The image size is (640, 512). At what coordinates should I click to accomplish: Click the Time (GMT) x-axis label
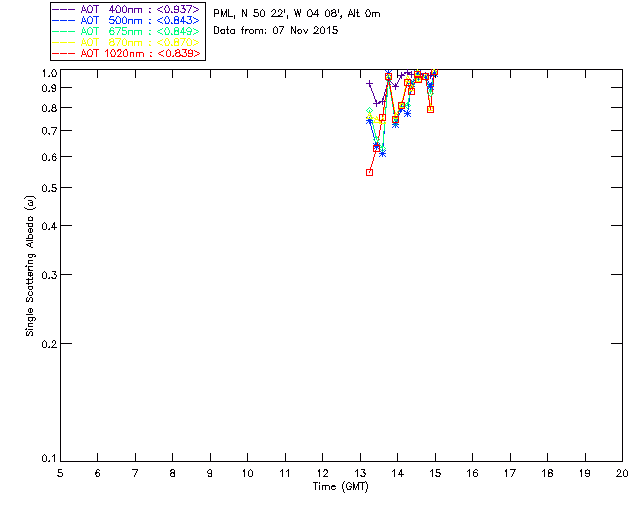tap(341, 486)
